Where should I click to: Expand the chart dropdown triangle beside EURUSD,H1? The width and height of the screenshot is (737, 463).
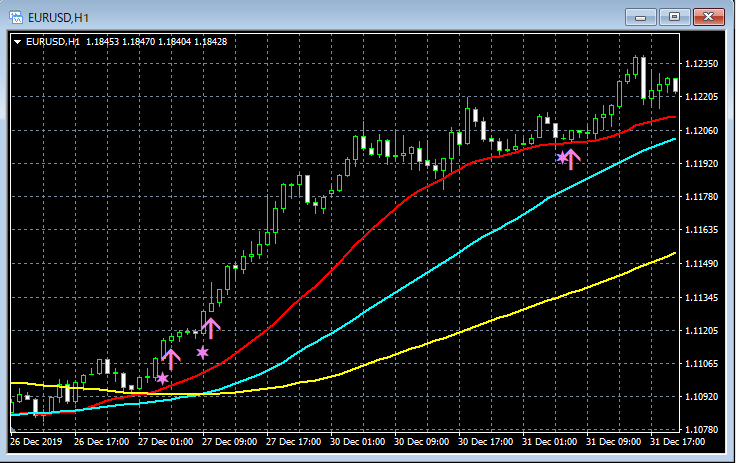tap(17, 42)
